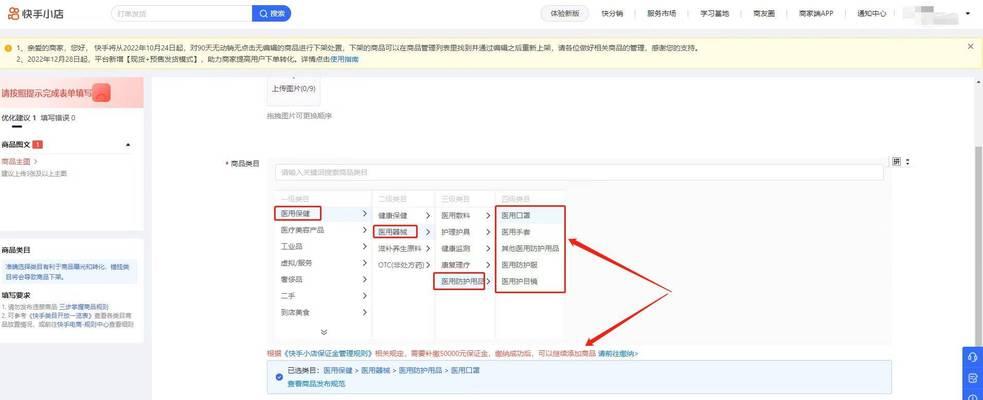
Task: Click the blue checkmark icon beside 已选类目
Action: click(278, 377)
